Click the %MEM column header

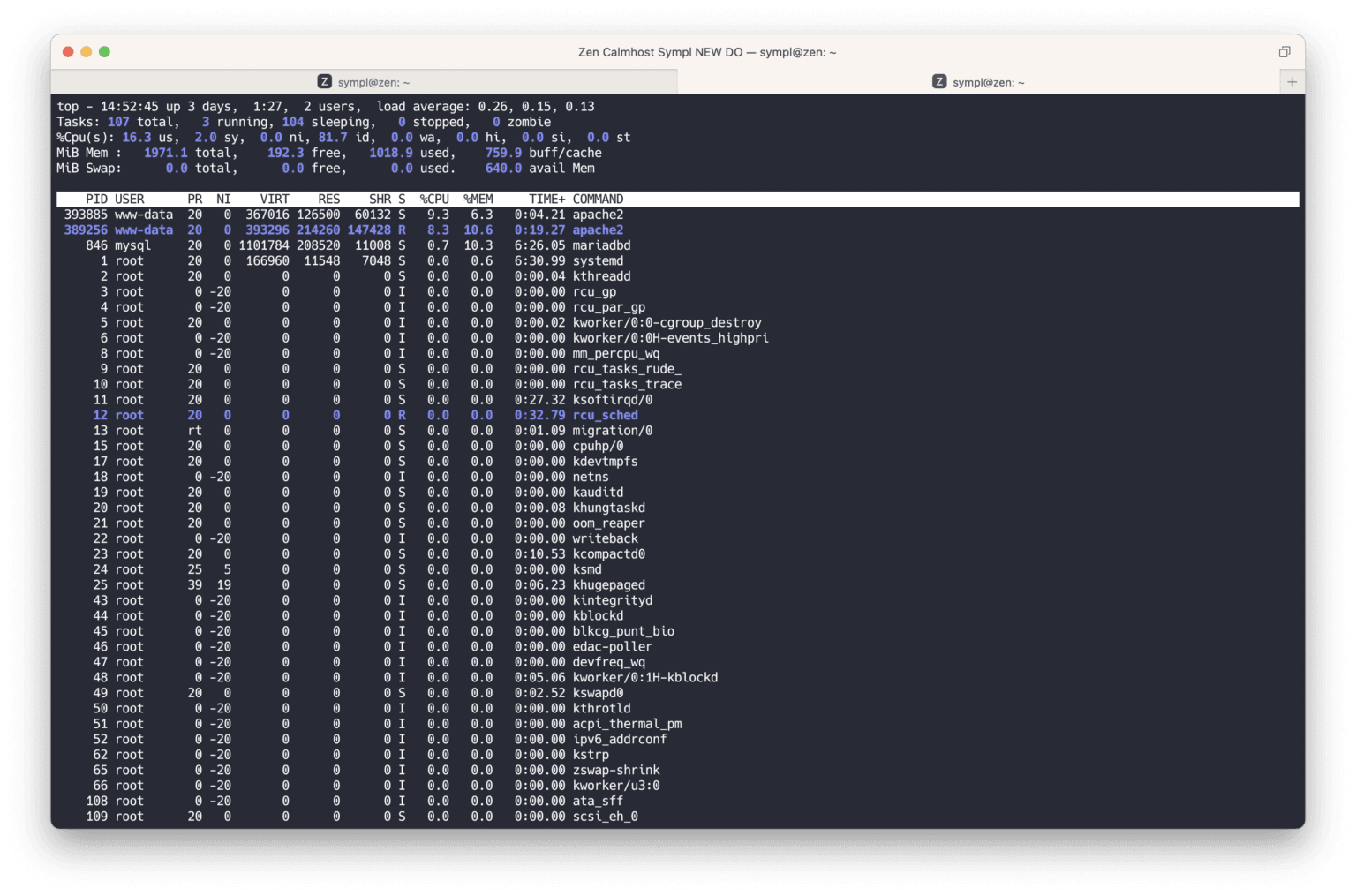479,199
